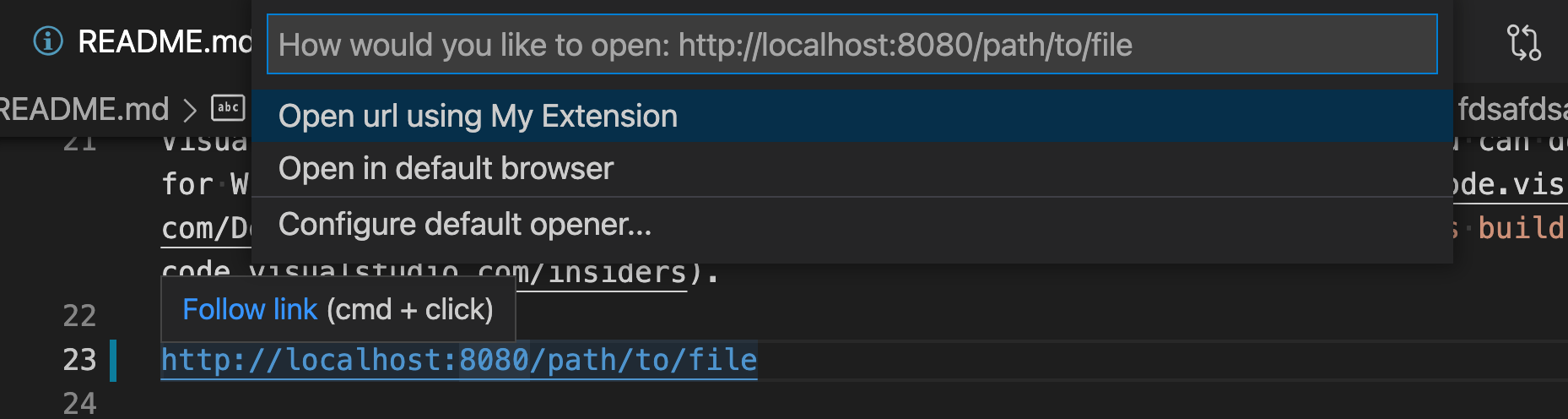1568x419 pixels.
Task: Select 'Open in default browser' option
Action: pyautogui.click(x=446, y=169)
